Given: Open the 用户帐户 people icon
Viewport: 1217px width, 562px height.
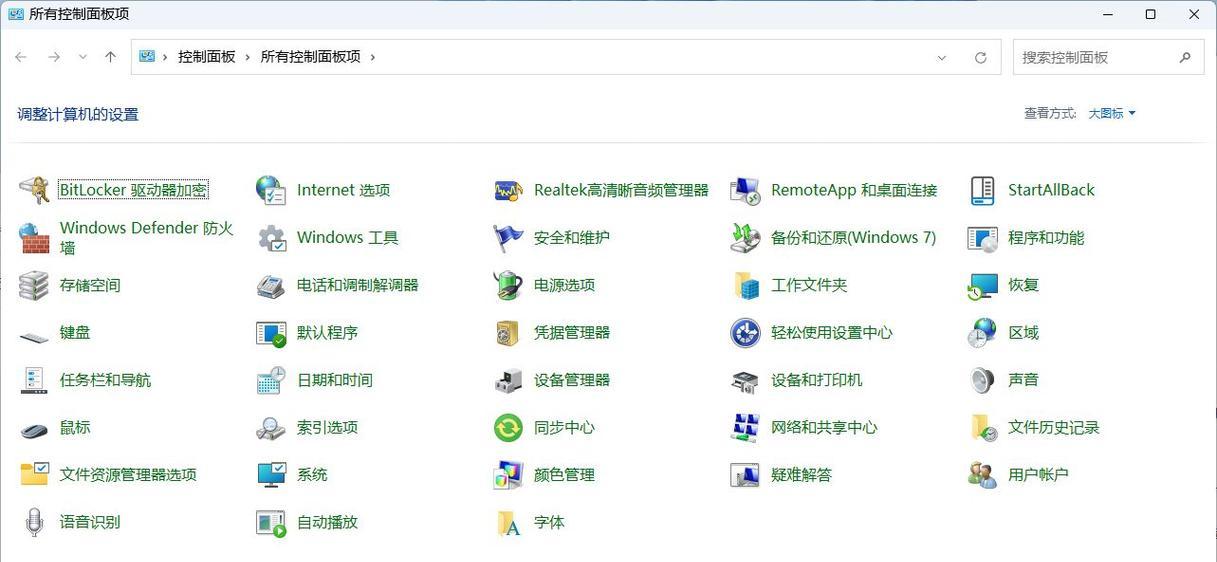Looking at the screenshot, I should (x=982, y=475).
